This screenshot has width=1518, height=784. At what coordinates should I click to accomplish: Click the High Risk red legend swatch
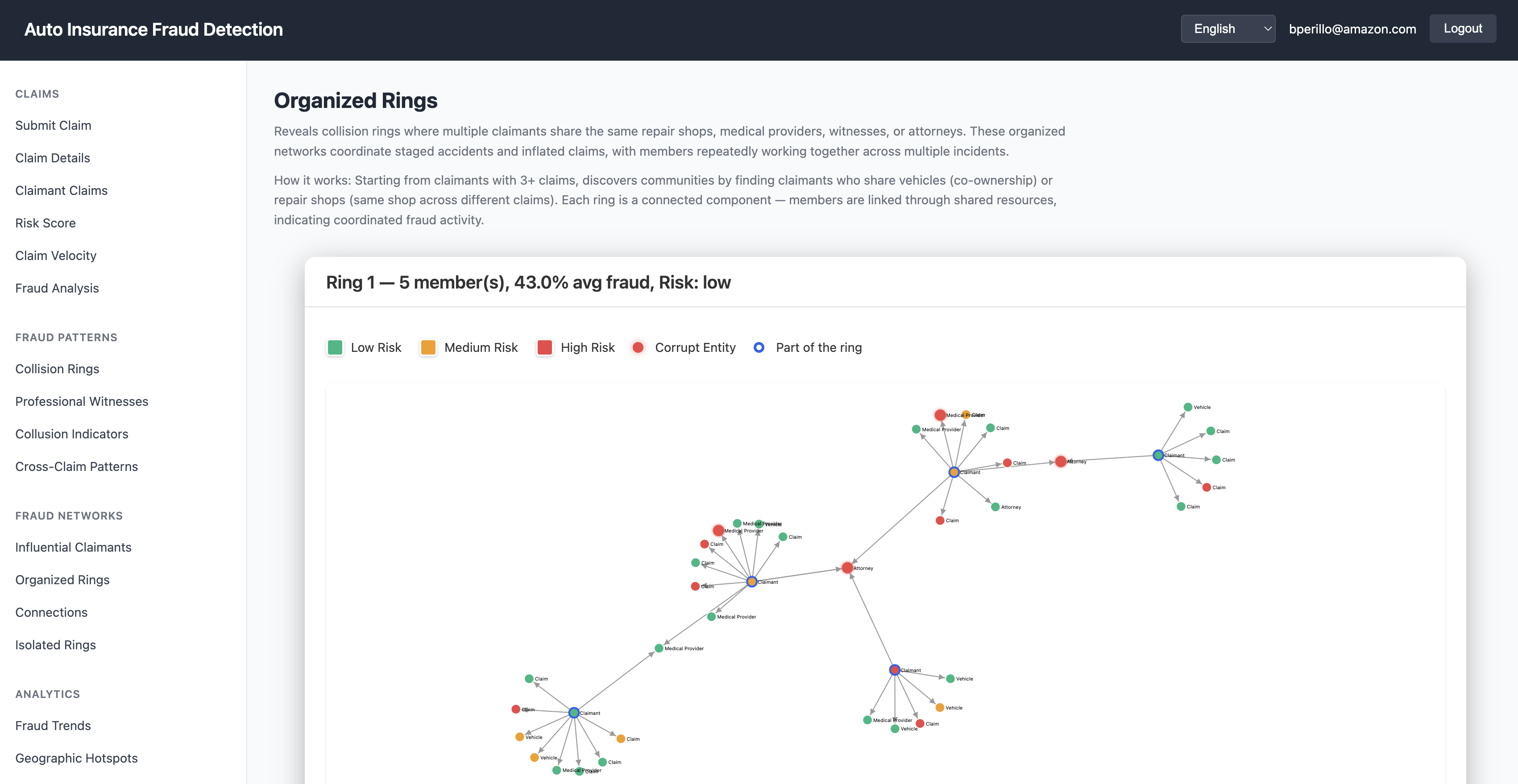point(545,347)
